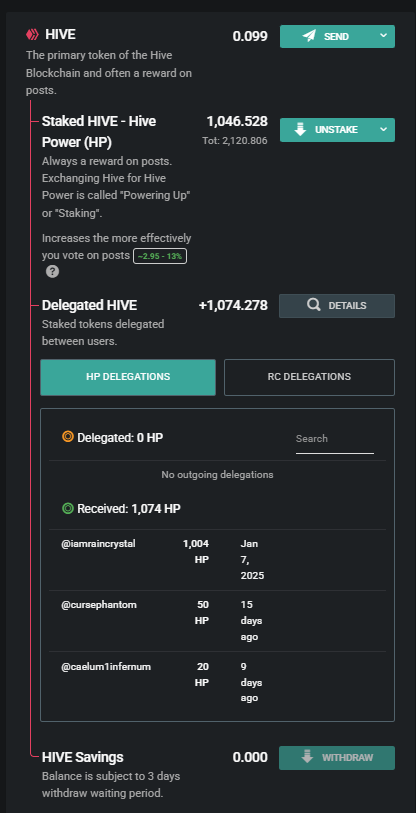
Task: Open the UNSTAKE button dropdown chevron
Action: [383, 129]
